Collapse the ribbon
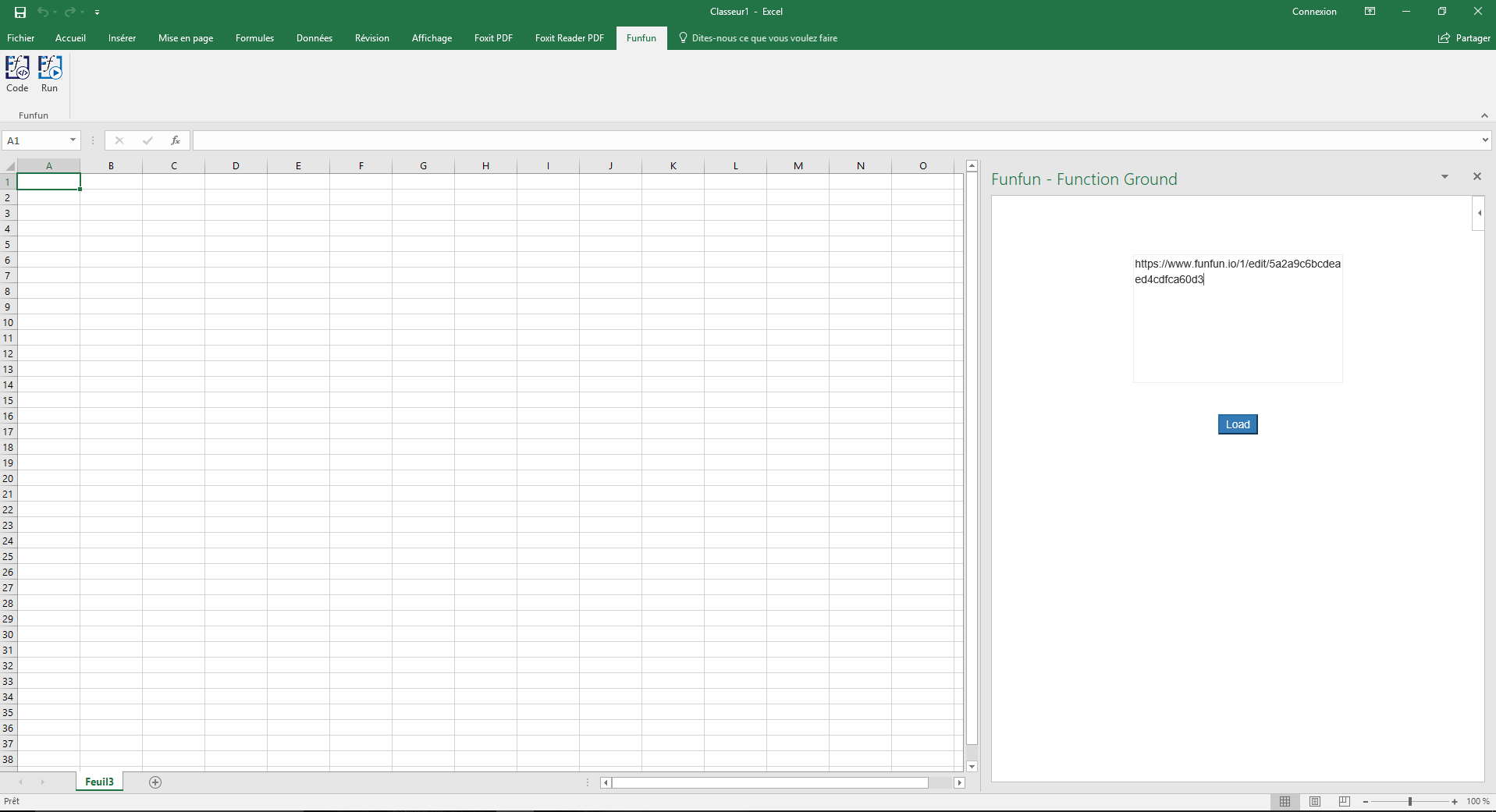Viewport: 1496px width, 812px height. [1484, 115]
